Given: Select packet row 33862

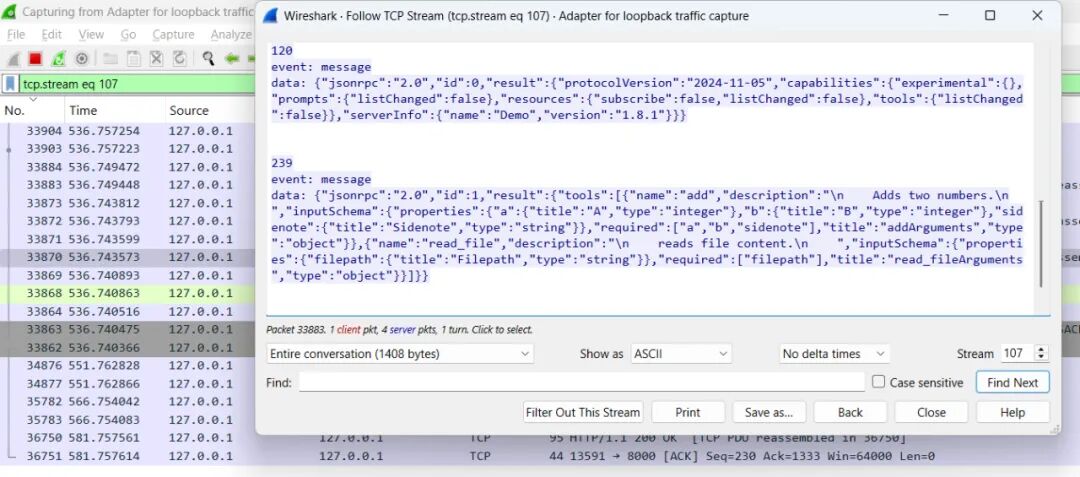Looking at the screenshot, I should 127,347.
